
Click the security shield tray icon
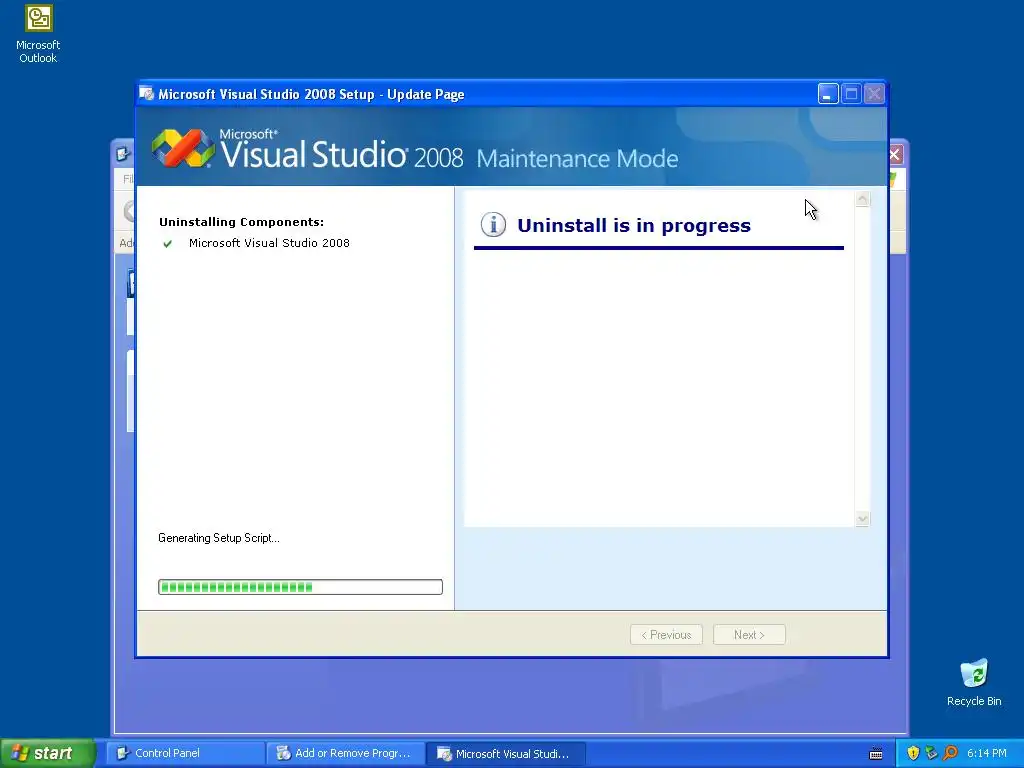click(x=913, y=753)
